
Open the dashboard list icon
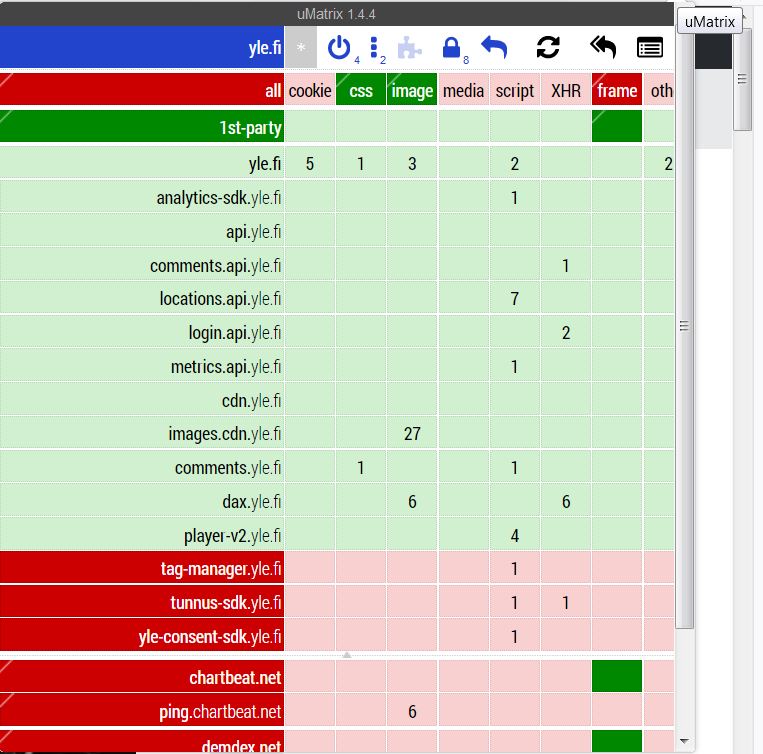click(x=650, y=48)
